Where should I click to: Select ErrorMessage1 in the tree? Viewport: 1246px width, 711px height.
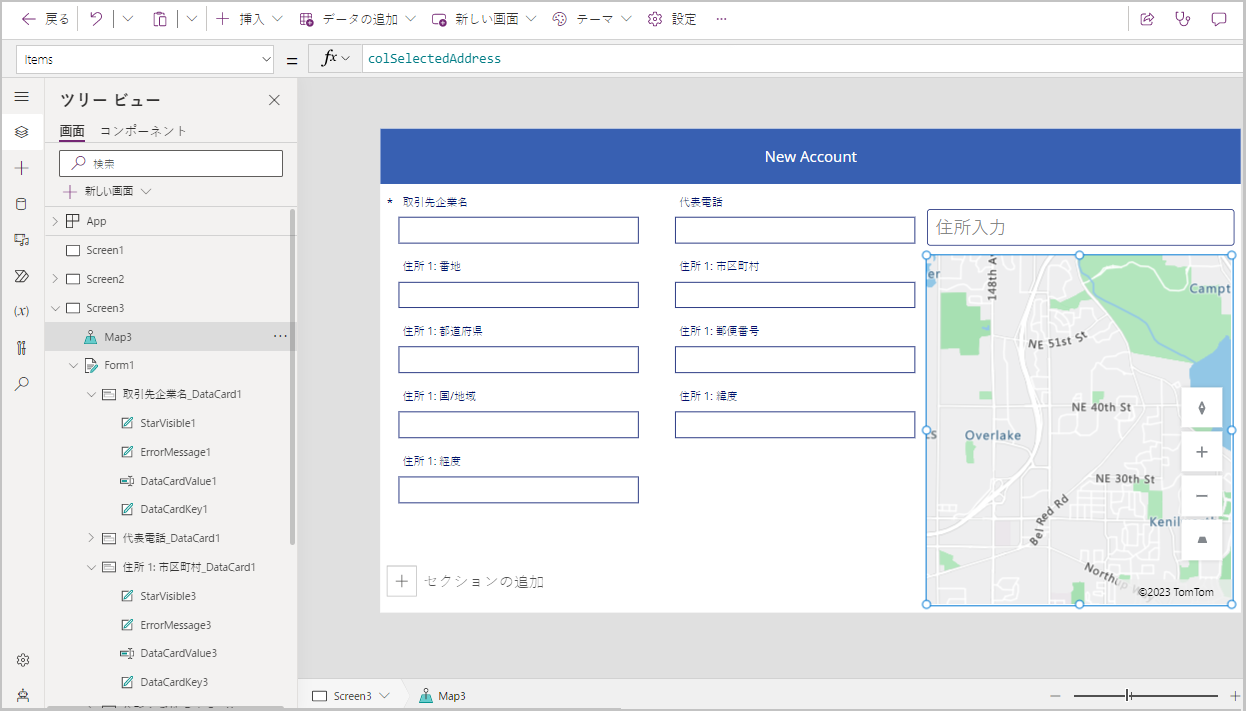coord(175,453)
